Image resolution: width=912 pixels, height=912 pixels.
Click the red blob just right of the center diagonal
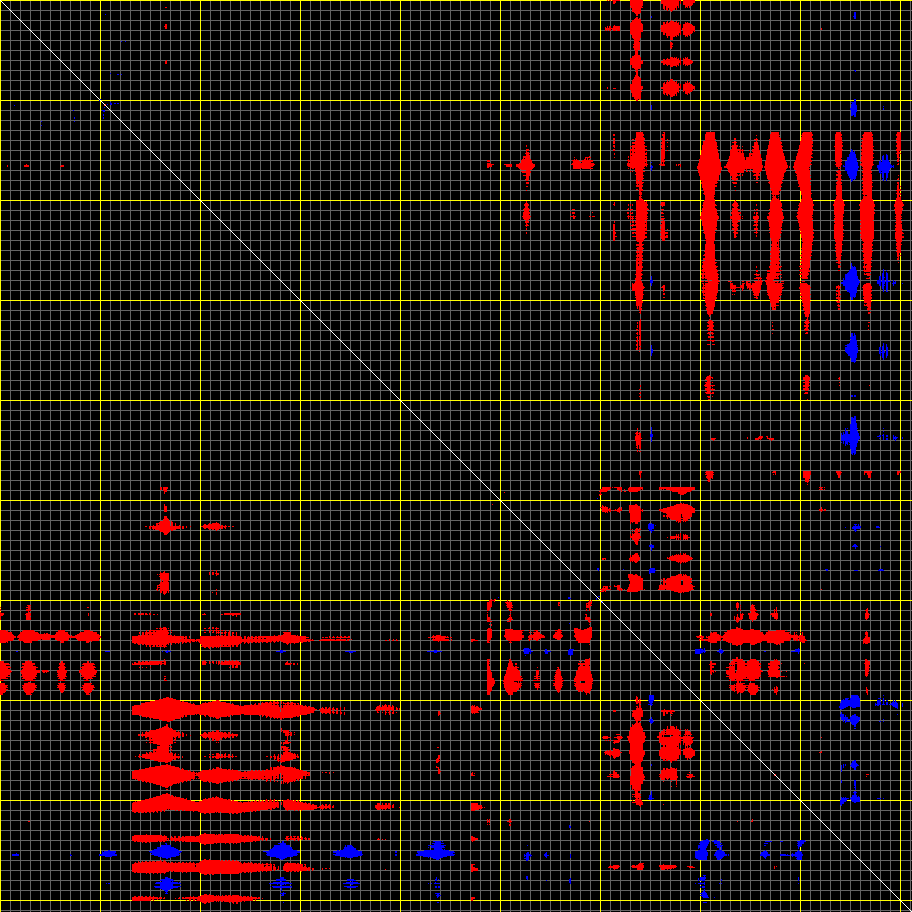pyautogui.click(x=680, y=512)
